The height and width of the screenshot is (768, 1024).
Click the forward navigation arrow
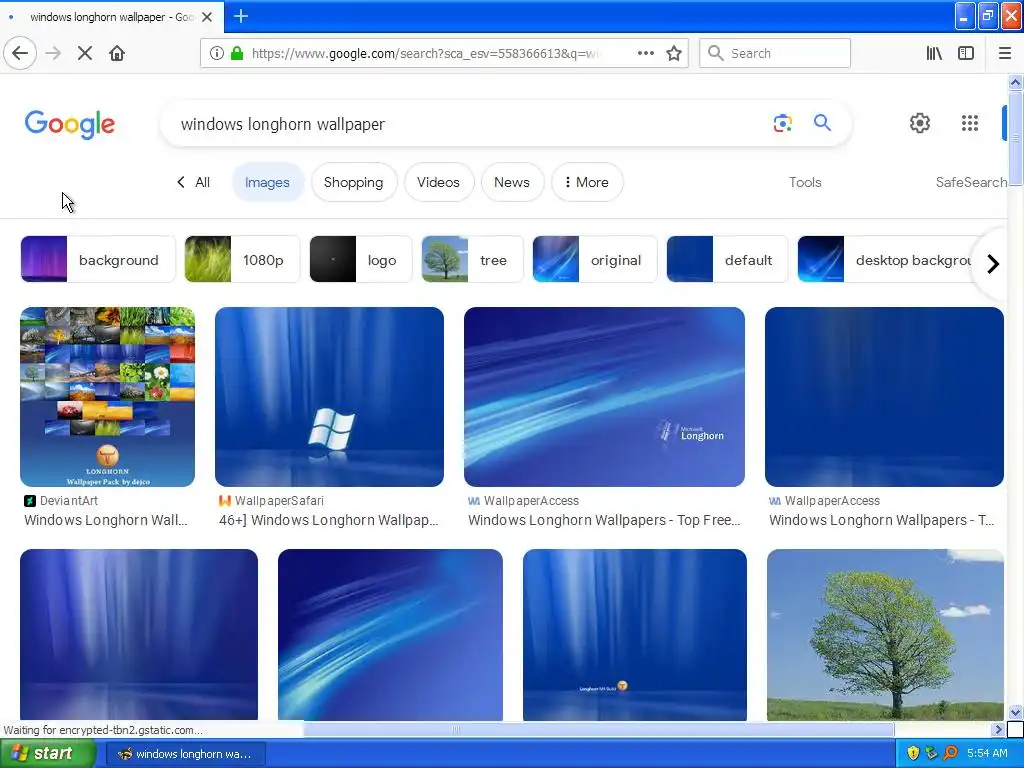pyautogui.click(x=53, y=53)
